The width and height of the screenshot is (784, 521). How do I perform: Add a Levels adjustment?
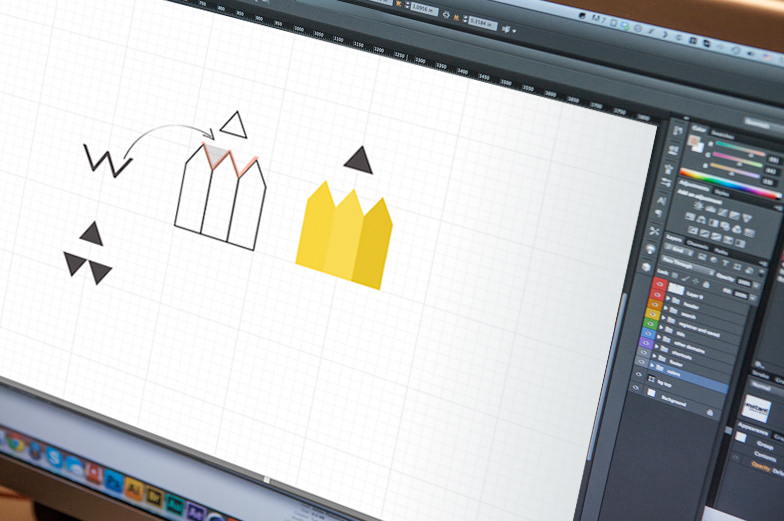710,210
